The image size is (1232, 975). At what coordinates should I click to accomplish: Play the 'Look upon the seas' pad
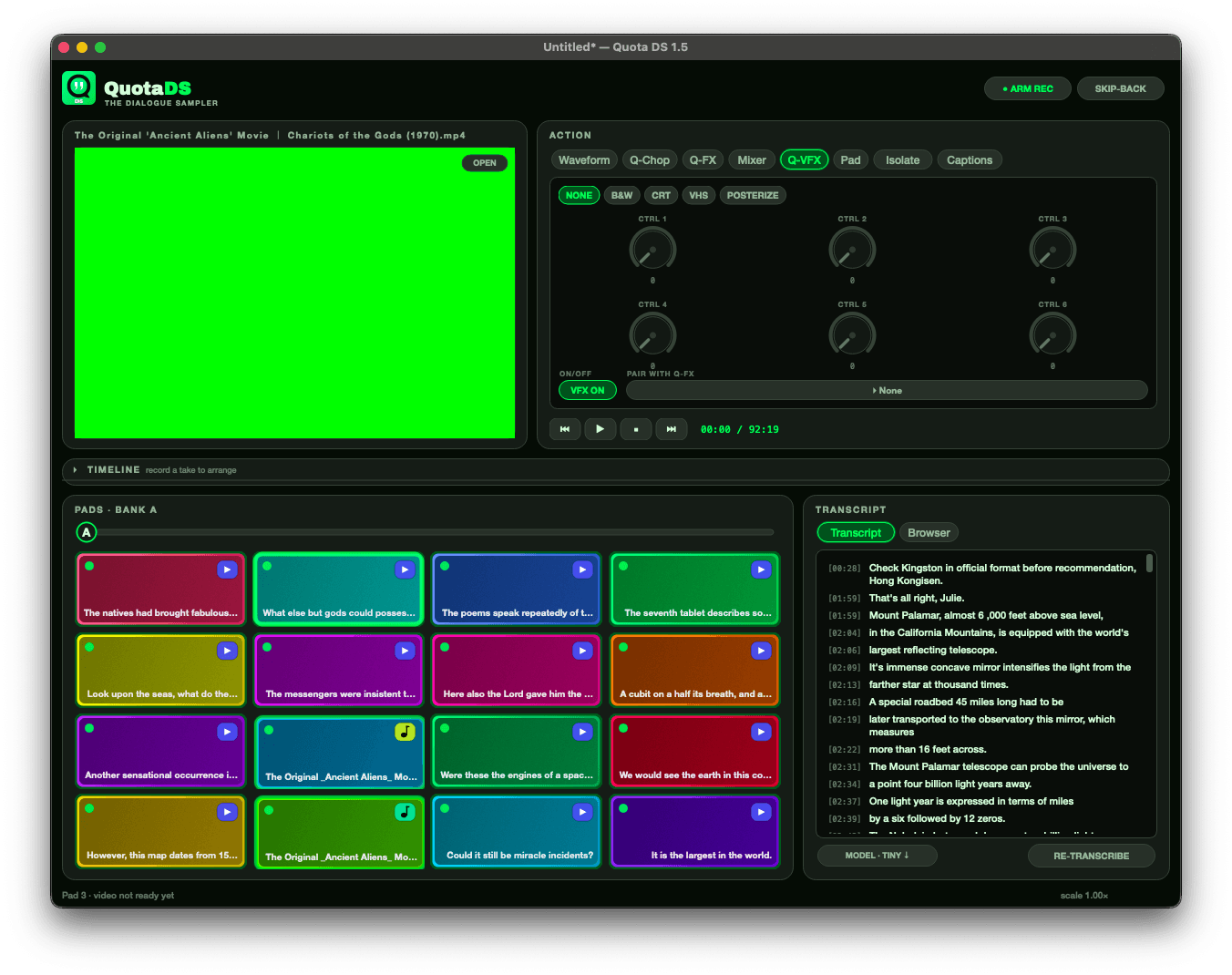[227, 651]
